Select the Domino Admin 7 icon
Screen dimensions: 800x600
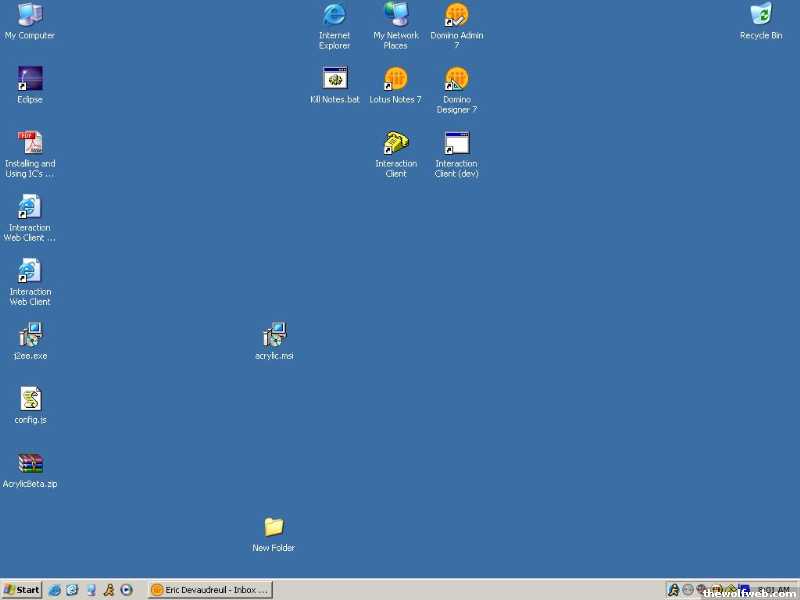tap(457, 16)
